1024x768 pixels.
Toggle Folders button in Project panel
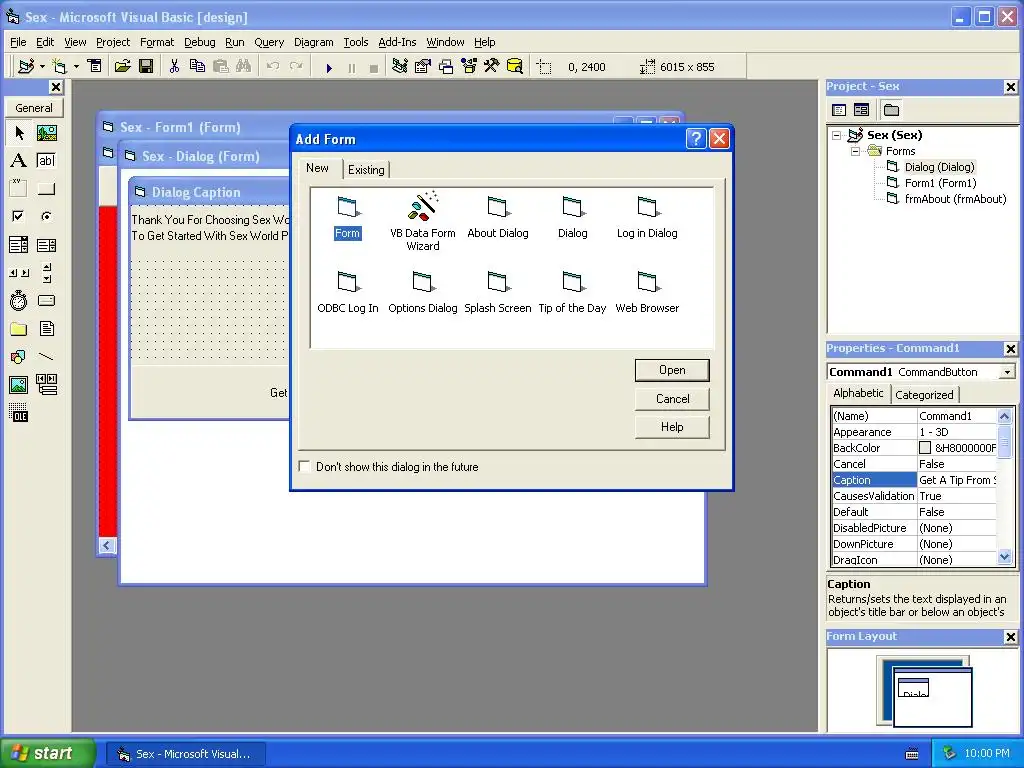(x=891, y=110)
